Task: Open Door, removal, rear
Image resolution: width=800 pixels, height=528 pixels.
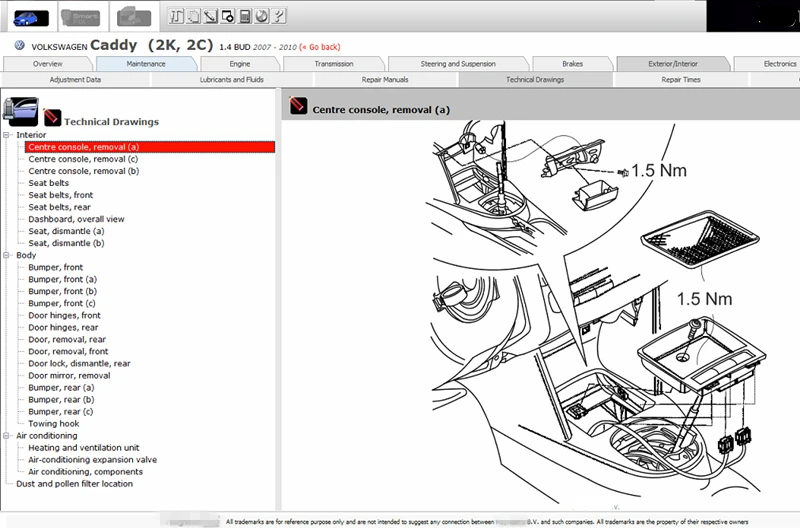Action: 67,339
